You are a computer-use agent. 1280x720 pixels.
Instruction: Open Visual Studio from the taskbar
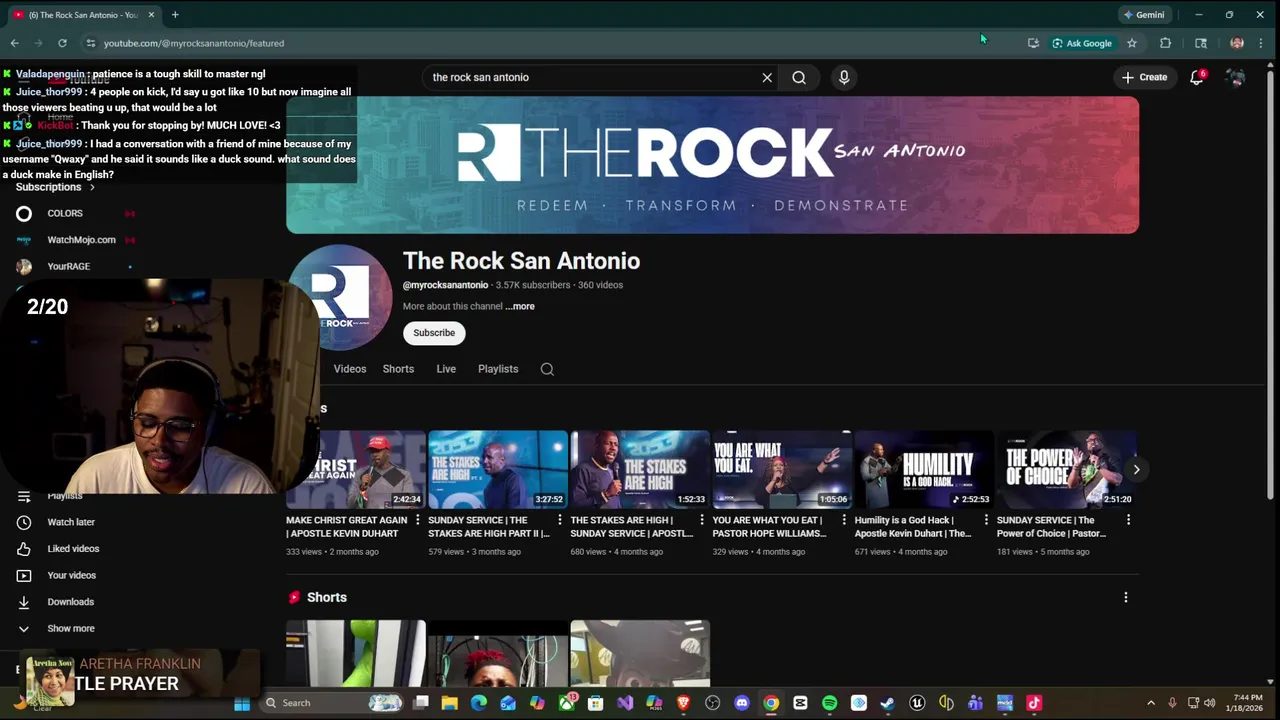pyautogui.click(x=625, y=703)
